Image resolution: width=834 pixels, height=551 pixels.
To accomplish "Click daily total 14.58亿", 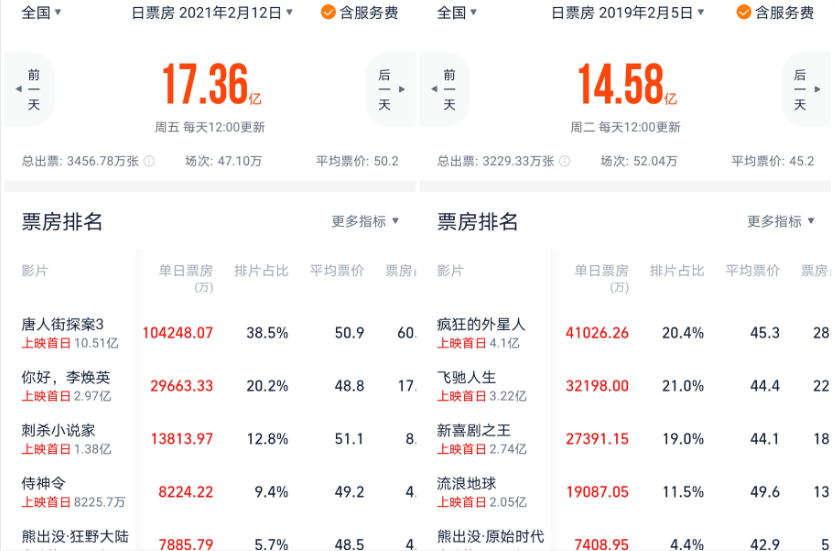I will tap(627, 84).
